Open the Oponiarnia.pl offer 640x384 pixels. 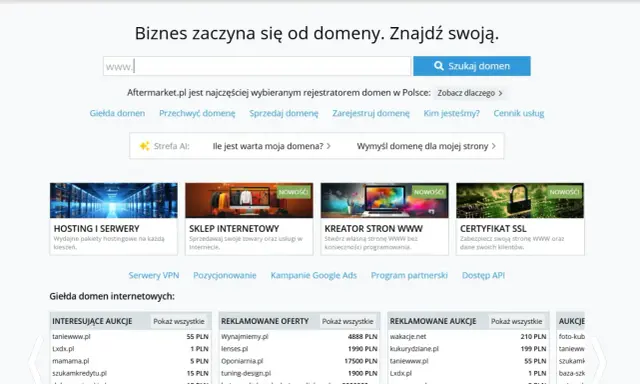pyautogui.click(x=242, y=361)
